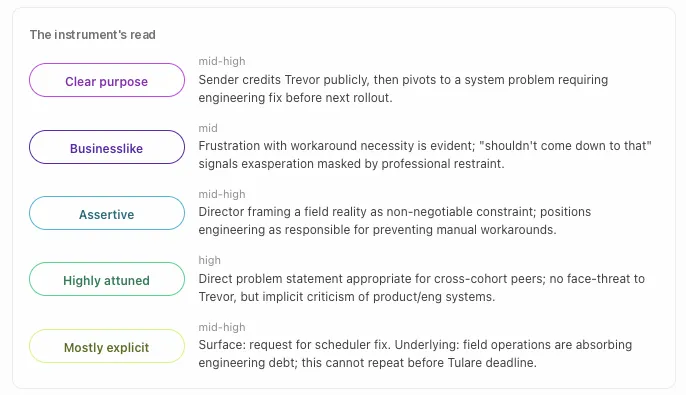Click the 'Frustration with workaround necessity' text
This screenshot has width=686, height=395.
point(425,155)
